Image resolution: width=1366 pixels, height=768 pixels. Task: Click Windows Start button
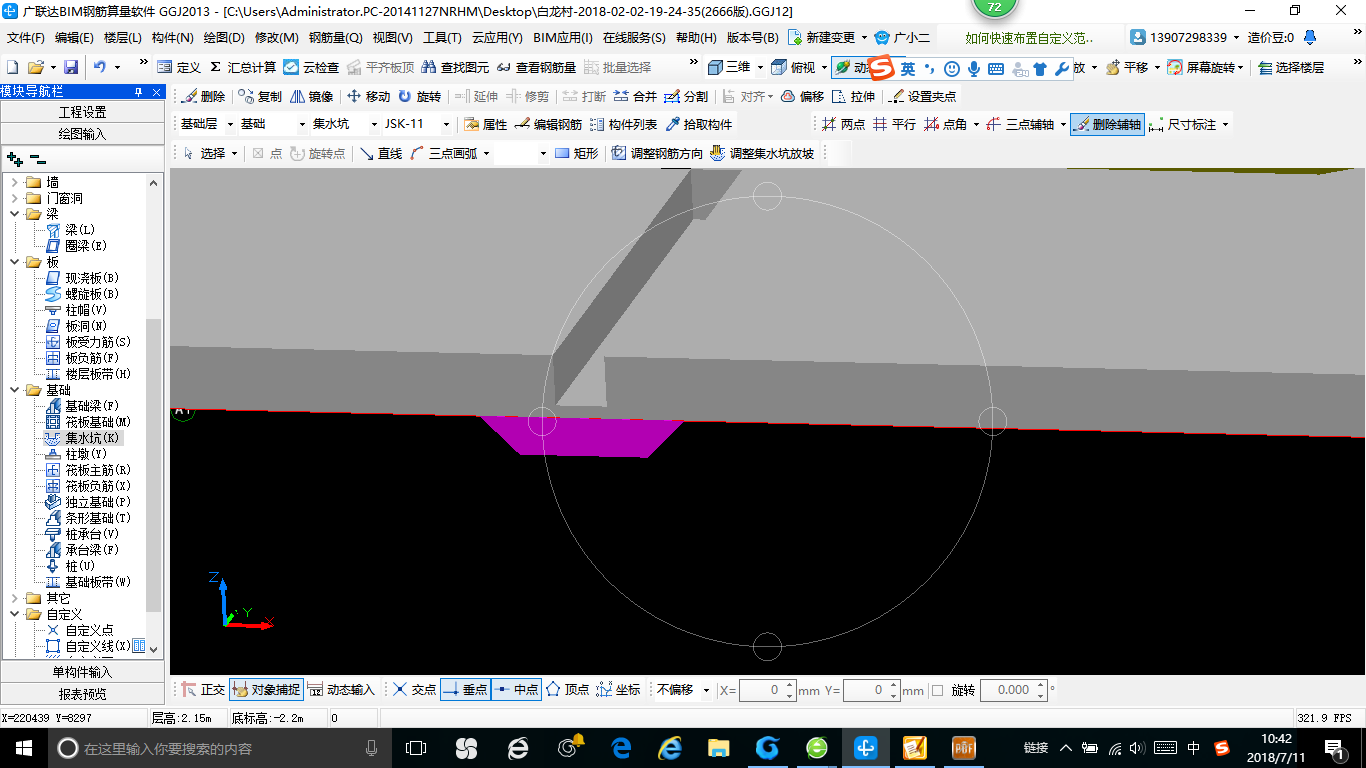pyautogui.click(x=23, y=748)
